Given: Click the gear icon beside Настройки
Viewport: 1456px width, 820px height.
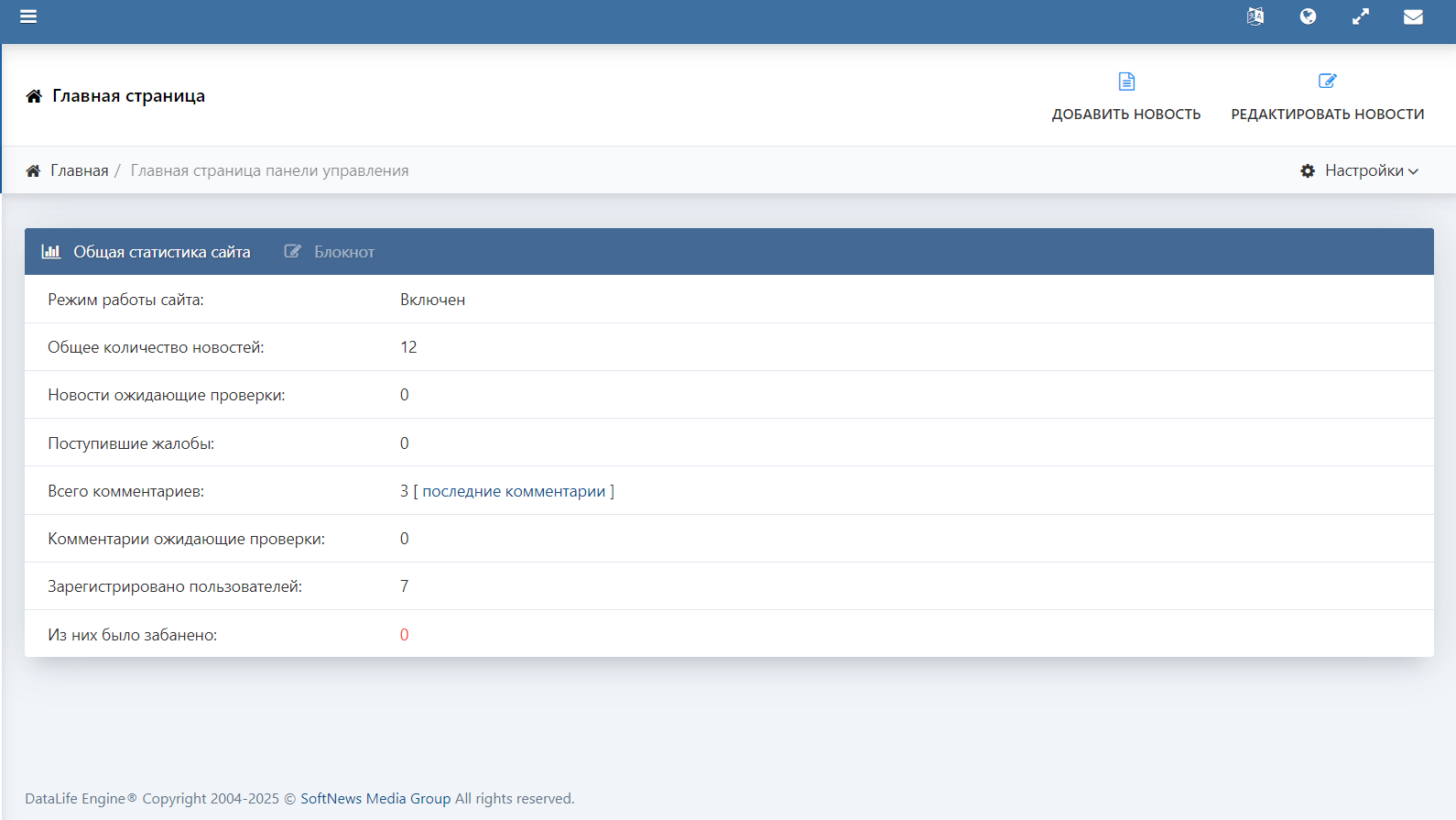Looking at the screenshot, I should pyautogui.click(x=1308, y=171).
